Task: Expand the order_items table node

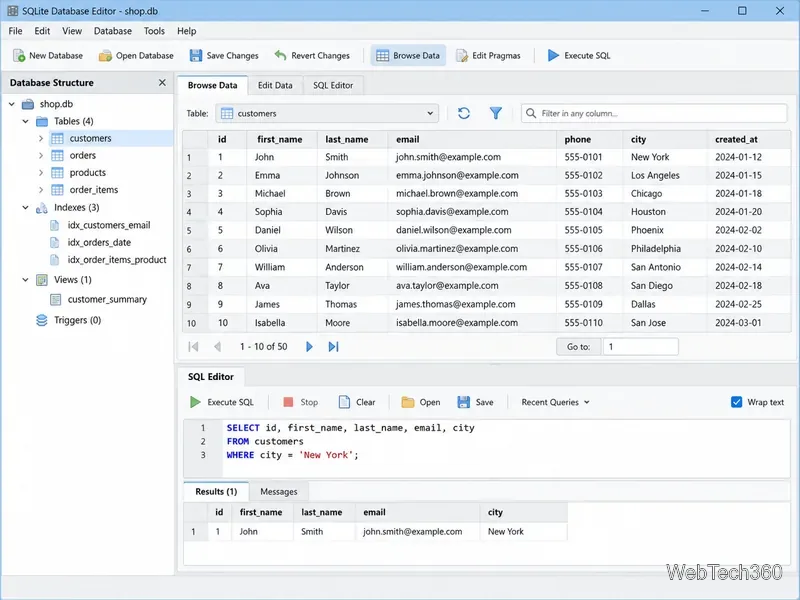Action: (x=41, y=190)
